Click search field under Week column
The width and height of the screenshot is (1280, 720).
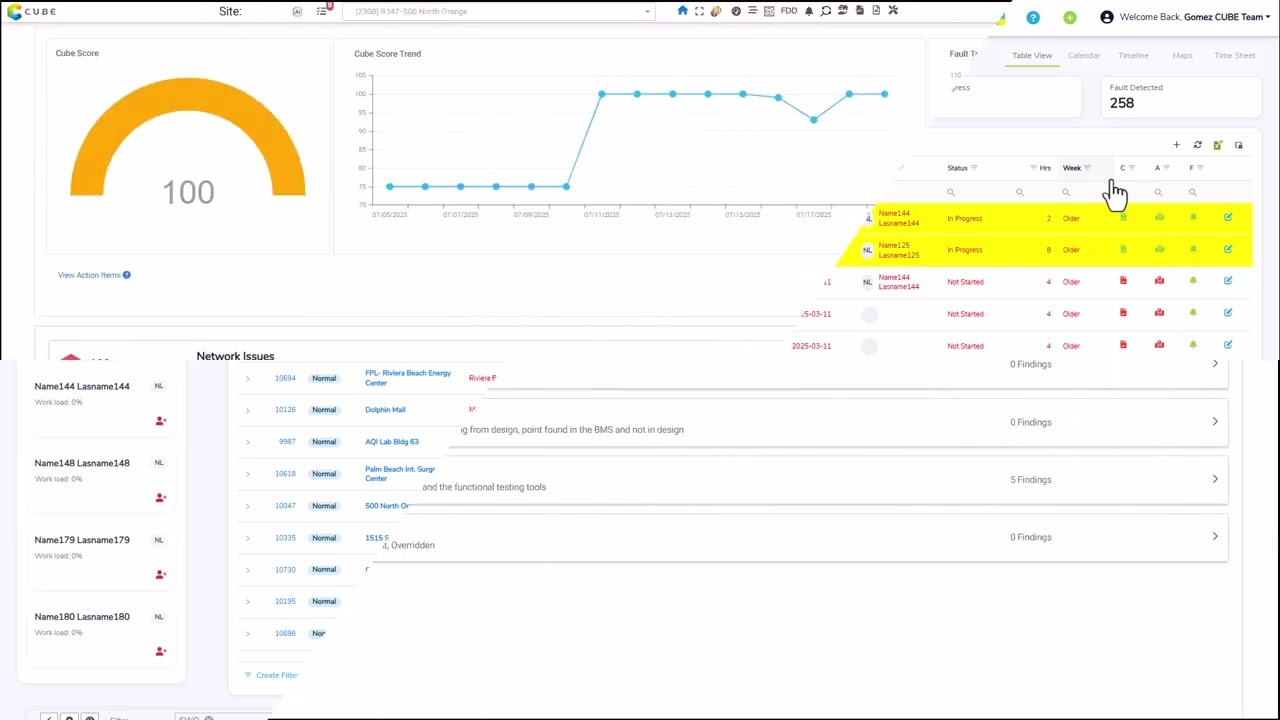pos(1085,192)
